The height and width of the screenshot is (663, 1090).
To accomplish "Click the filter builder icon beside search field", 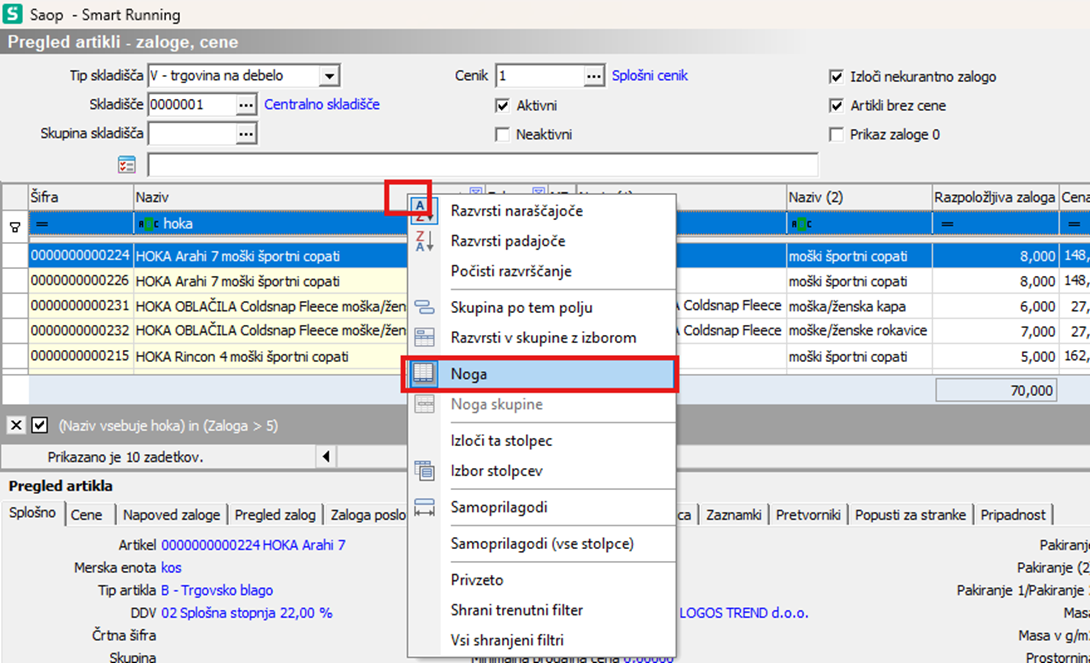I will point(127,165).
